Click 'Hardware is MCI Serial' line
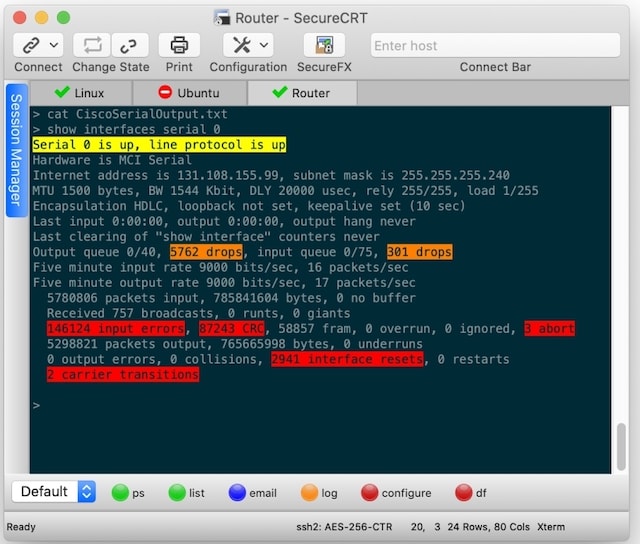 pyautogui.click(x=112, y=160)
